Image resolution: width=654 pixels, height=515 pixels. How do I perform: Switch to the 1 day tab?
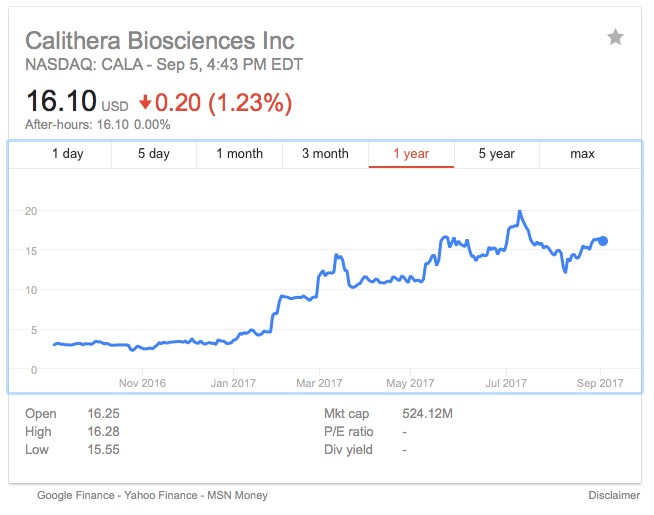pyautogui.click(x=68, y=154)
